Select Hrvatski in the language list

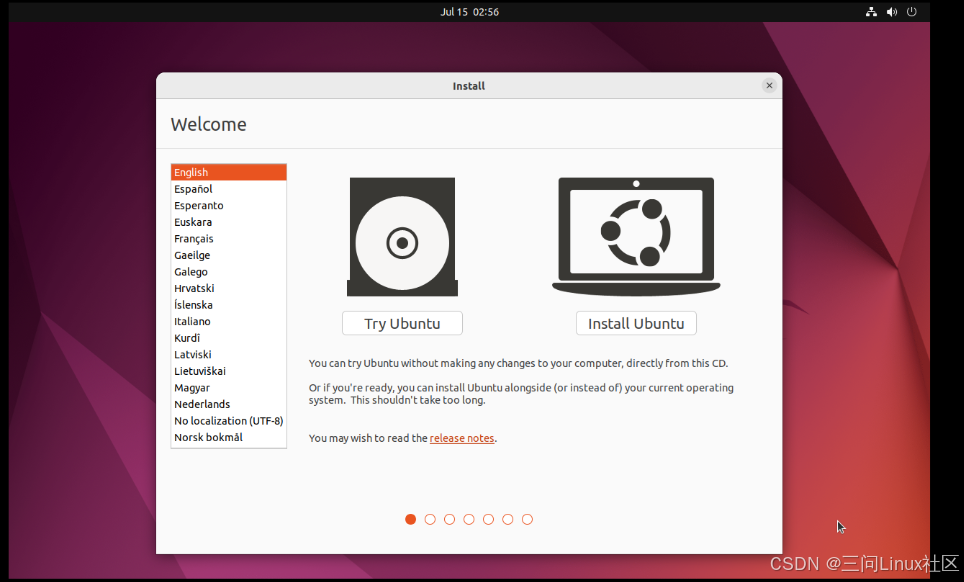(x=229, y=288)
